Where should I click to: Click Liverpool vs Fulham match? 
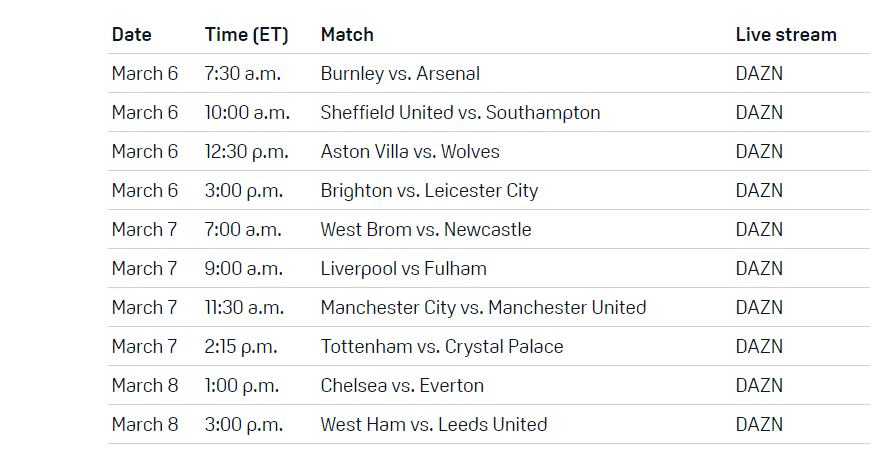click(x=404, y=268)
